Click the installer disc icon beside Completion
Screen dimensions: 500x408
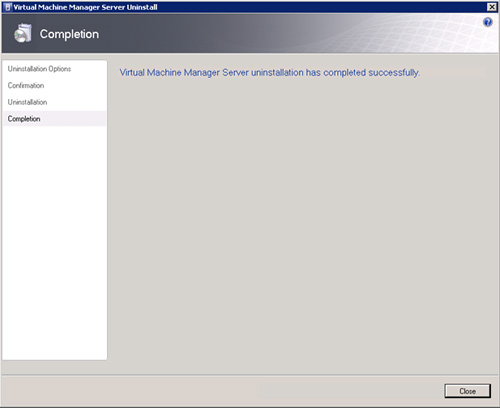(x=23, y=33)
